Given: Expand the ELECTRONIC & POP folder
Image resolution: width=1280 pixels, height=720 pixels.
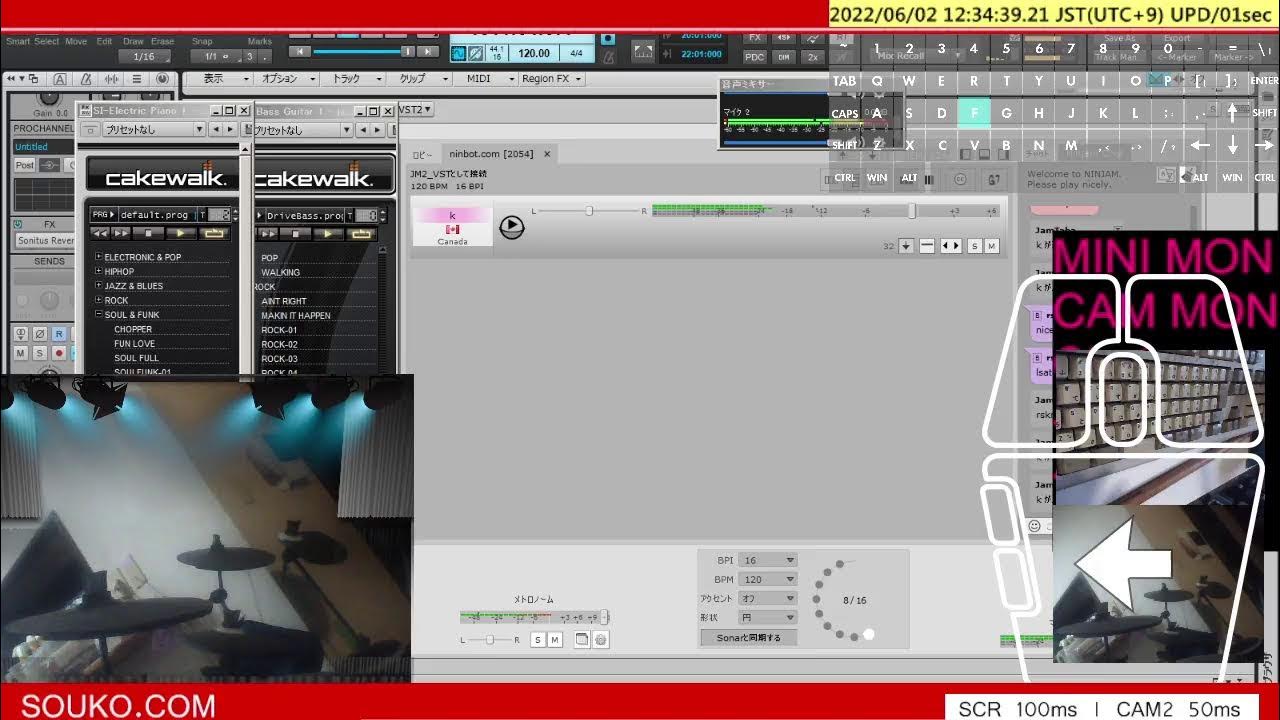Looking at the screenshot, I should pyautogui.click(x=98, y=257).
